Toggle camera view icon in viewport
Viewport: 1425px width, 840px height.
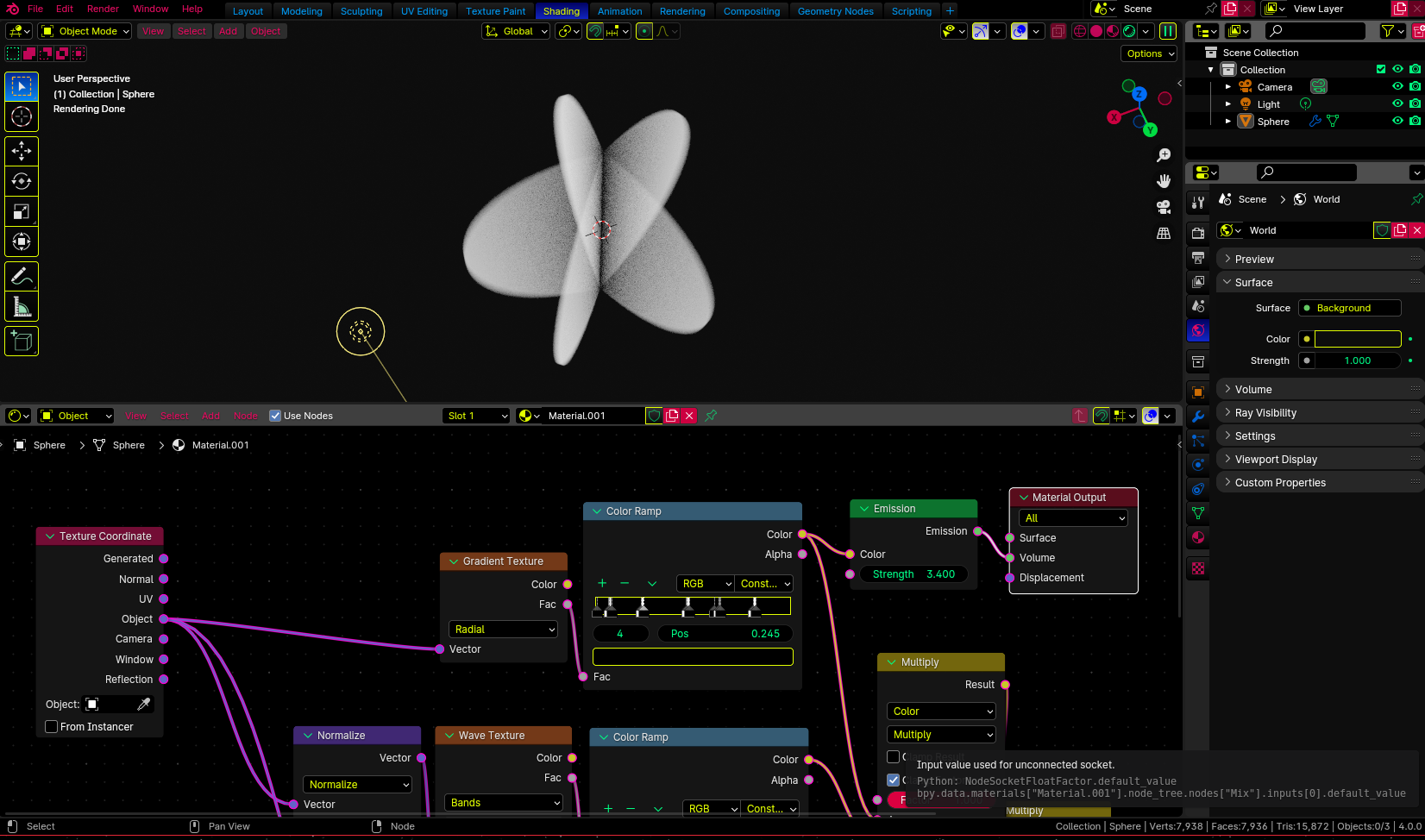point(1164,207)
